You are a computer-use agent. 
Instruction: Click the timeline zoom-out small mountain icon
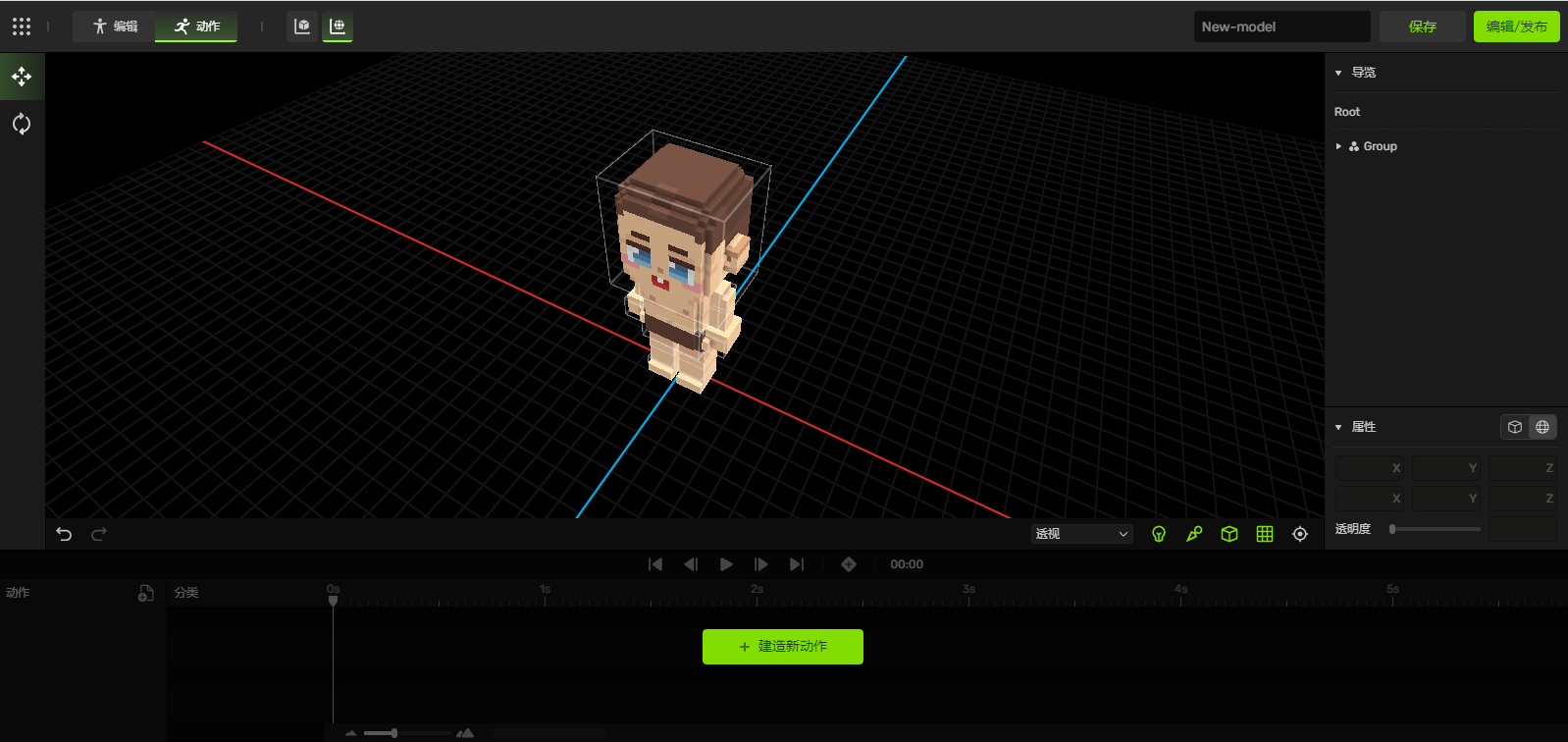point(351,733)
